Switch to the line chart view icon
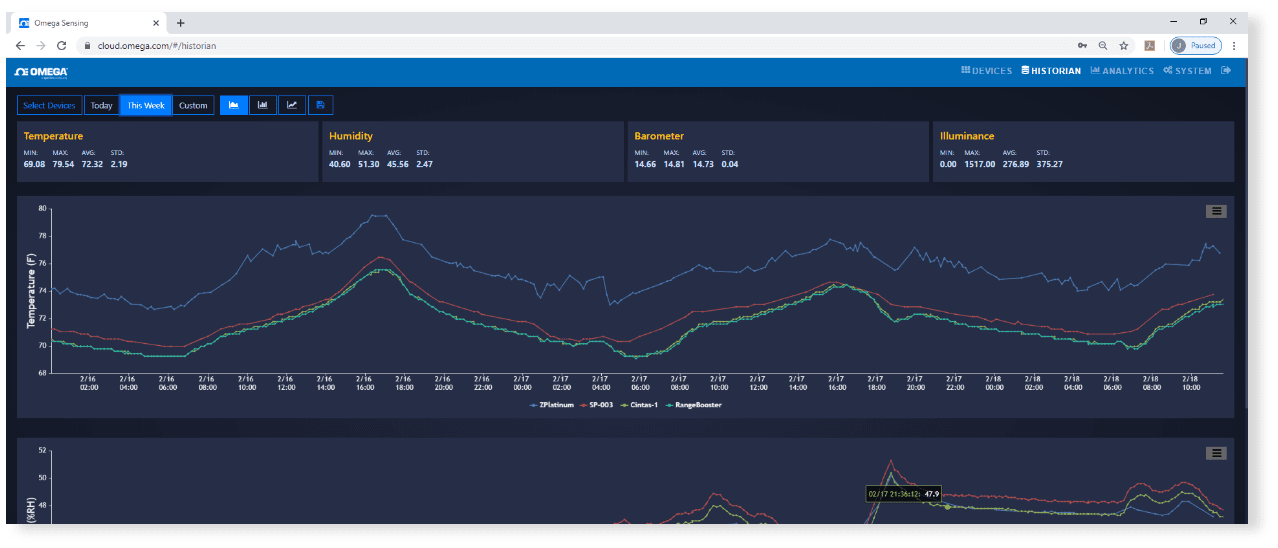The height and width of the screenshot is (548, 1278). click(291, 105)
